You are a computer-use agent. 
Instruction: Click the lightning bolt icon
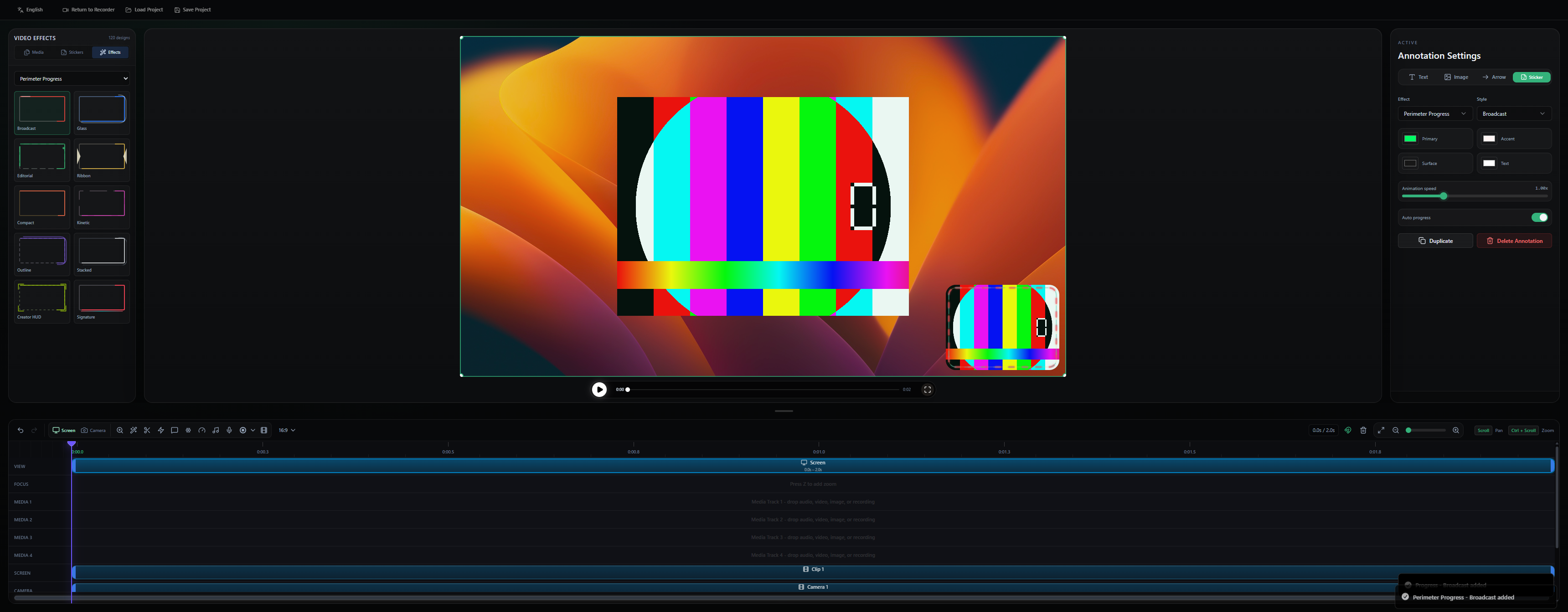pos(161,430)
